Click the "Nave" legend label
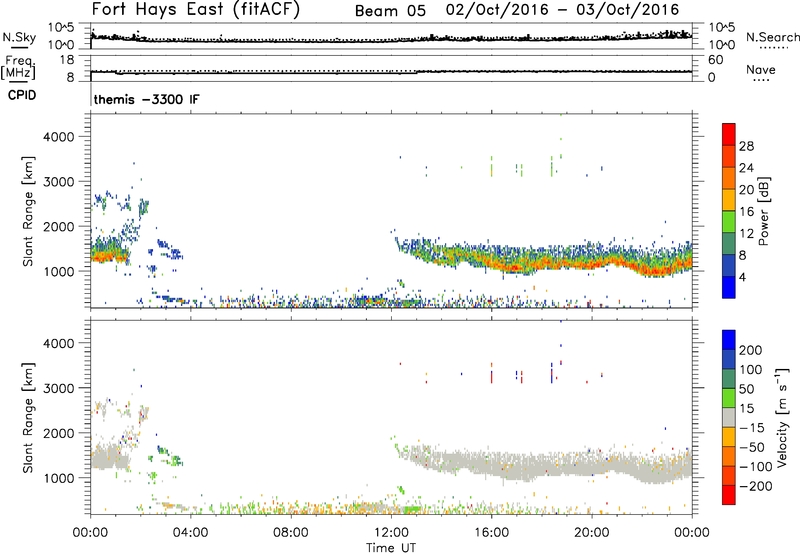This screenshot has height=554, width=800. click(x=761, y=70)
